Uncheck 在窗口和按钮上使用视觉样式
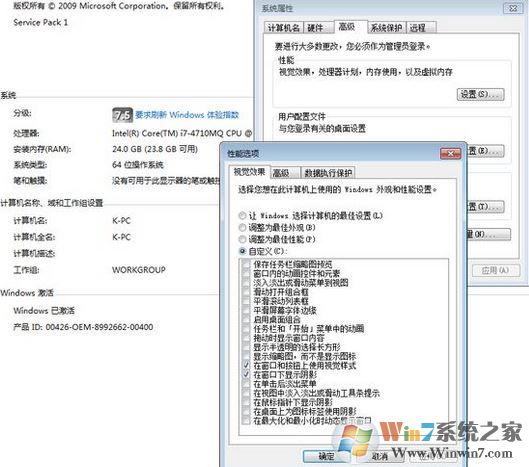529x467 pixels. tap(246, 365)
